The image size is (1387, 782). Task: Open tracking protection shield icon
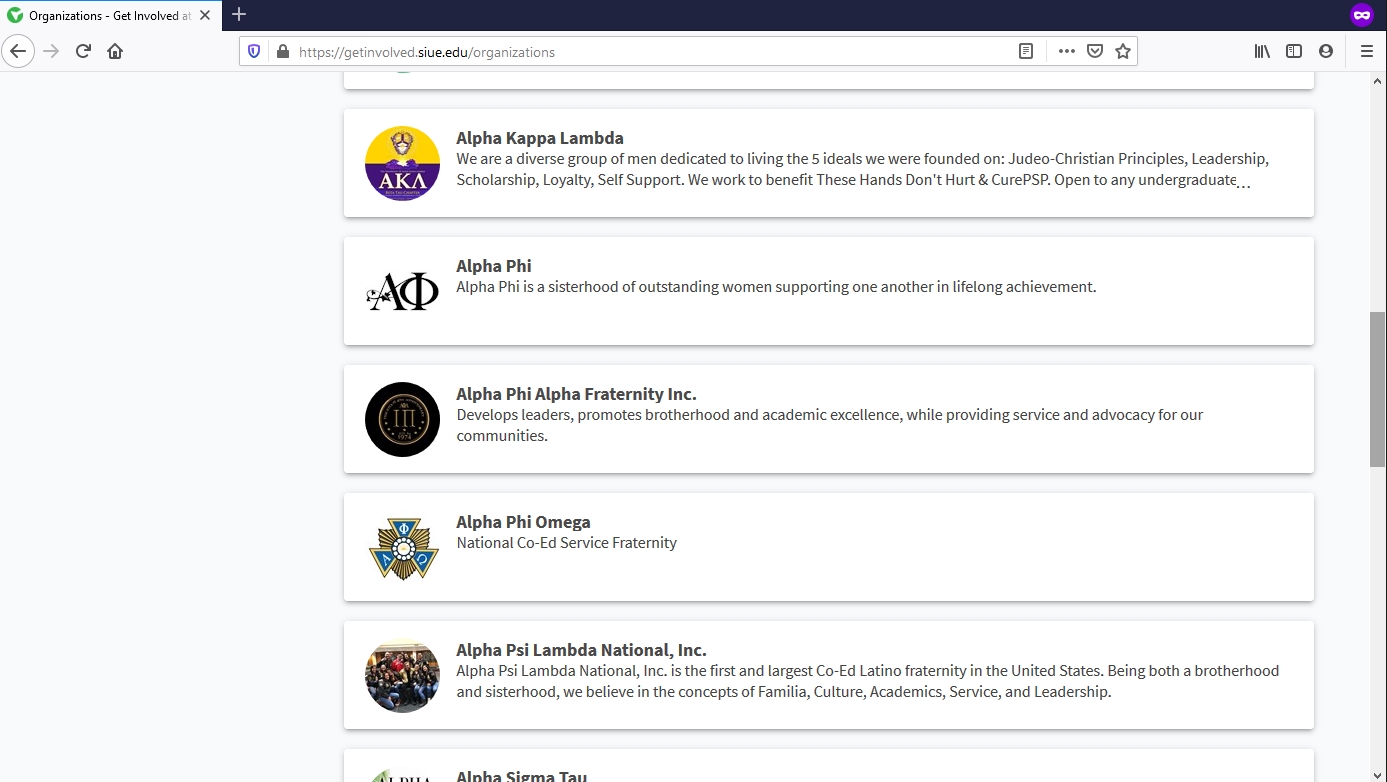[x=254, y=52]
